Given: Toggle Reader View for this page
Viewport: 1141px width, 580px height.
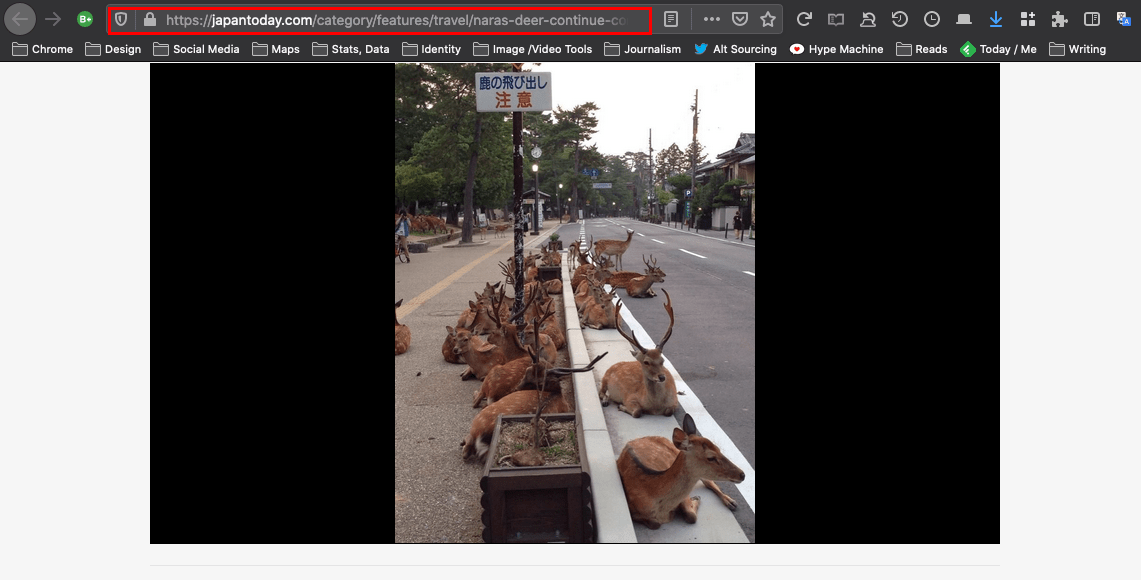Looking at the screenshot, I should [672, 19].
